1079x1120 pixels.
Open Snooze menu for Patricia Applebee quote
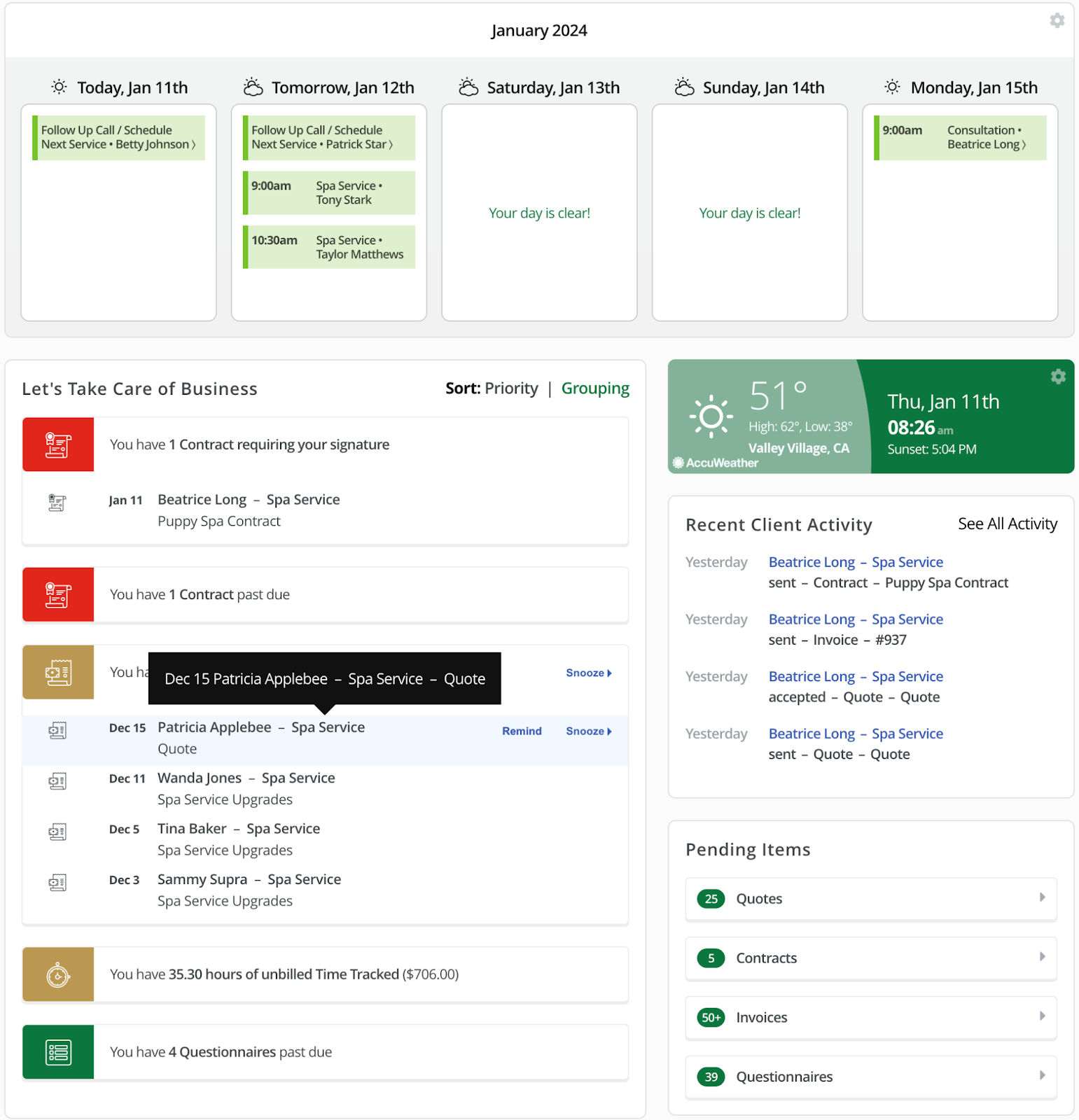589,731
